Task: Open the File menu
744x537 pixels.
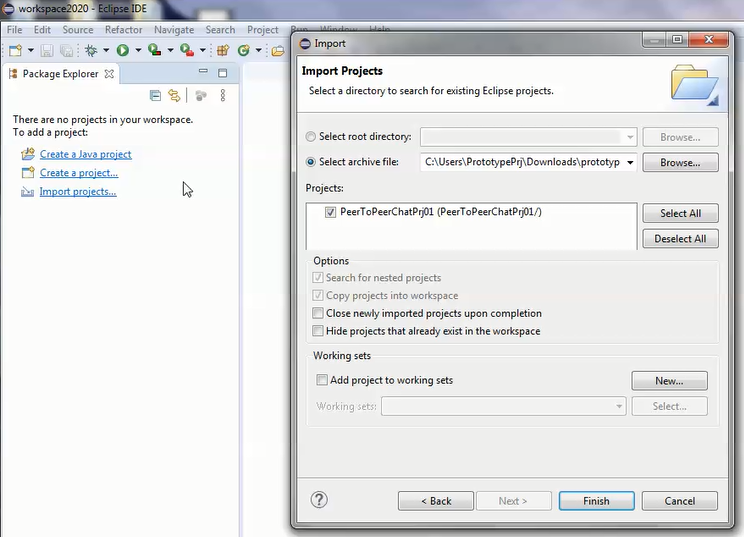Action: (14, 29)
